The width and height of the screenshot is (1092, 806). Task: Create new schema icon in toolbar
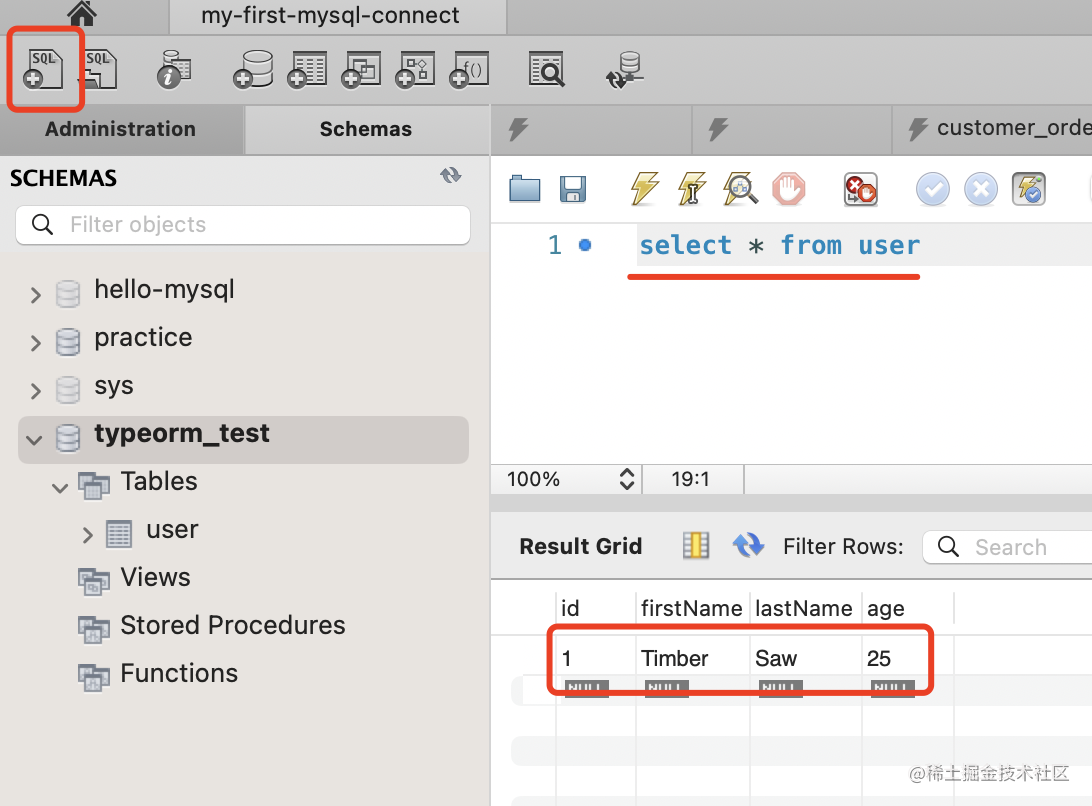point(253,70)
